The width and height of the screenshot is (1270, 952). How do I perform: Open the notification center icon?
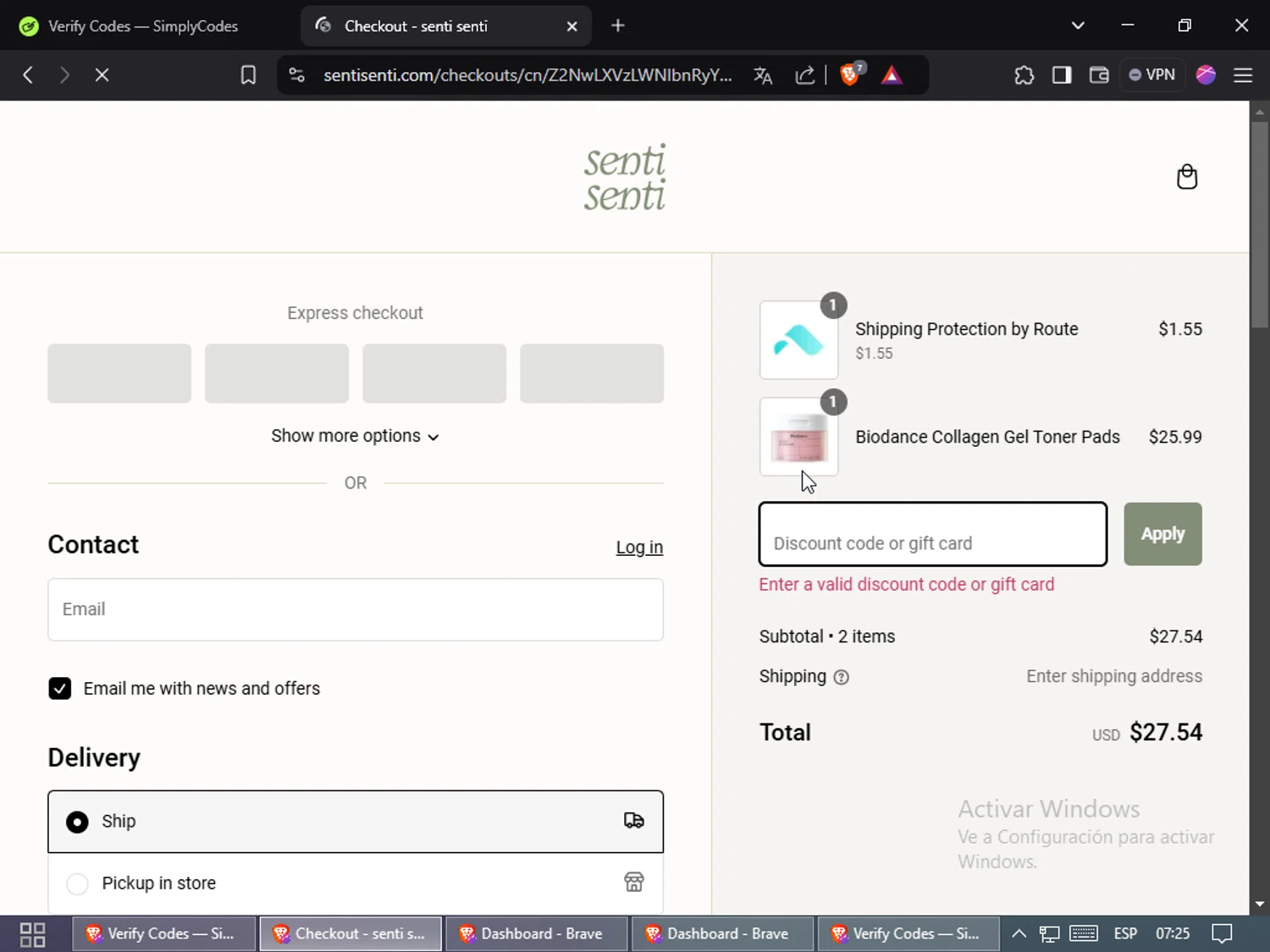pyautogui.click(x=1222, y=934)
